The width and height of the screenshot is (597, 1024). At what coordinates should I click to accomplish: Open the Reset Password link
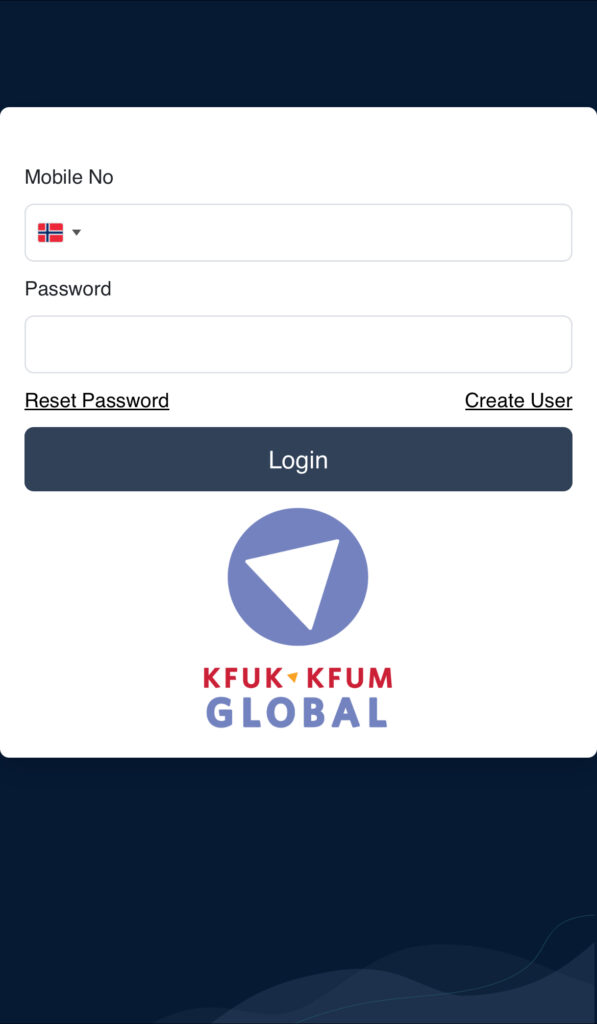point(97,400)
